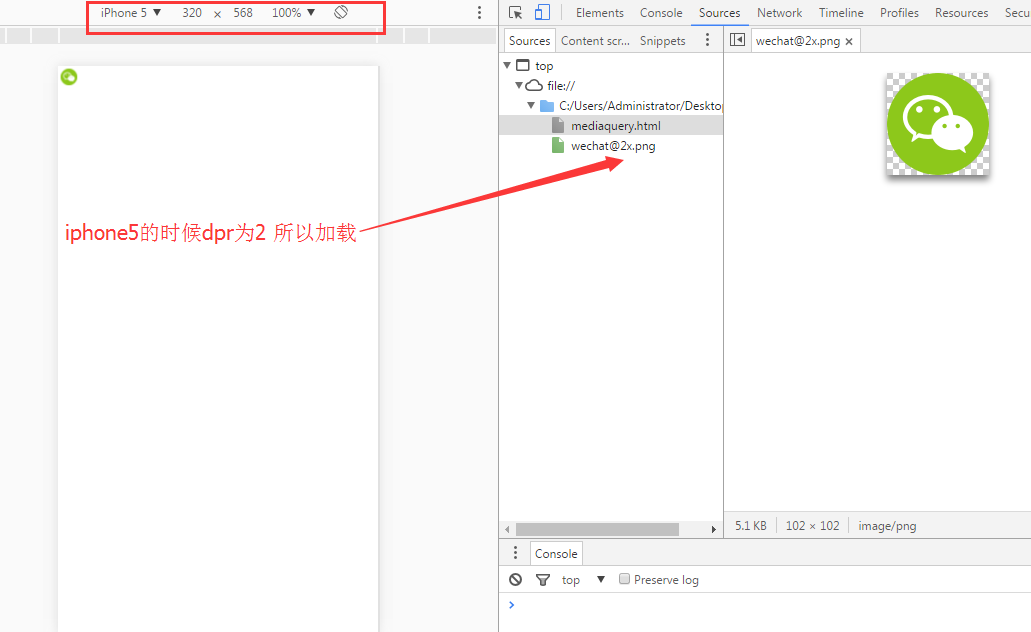Click the wechat@2x.png green file icon
The height and width of the screenshot is (632, 1031).
(558, 145)
